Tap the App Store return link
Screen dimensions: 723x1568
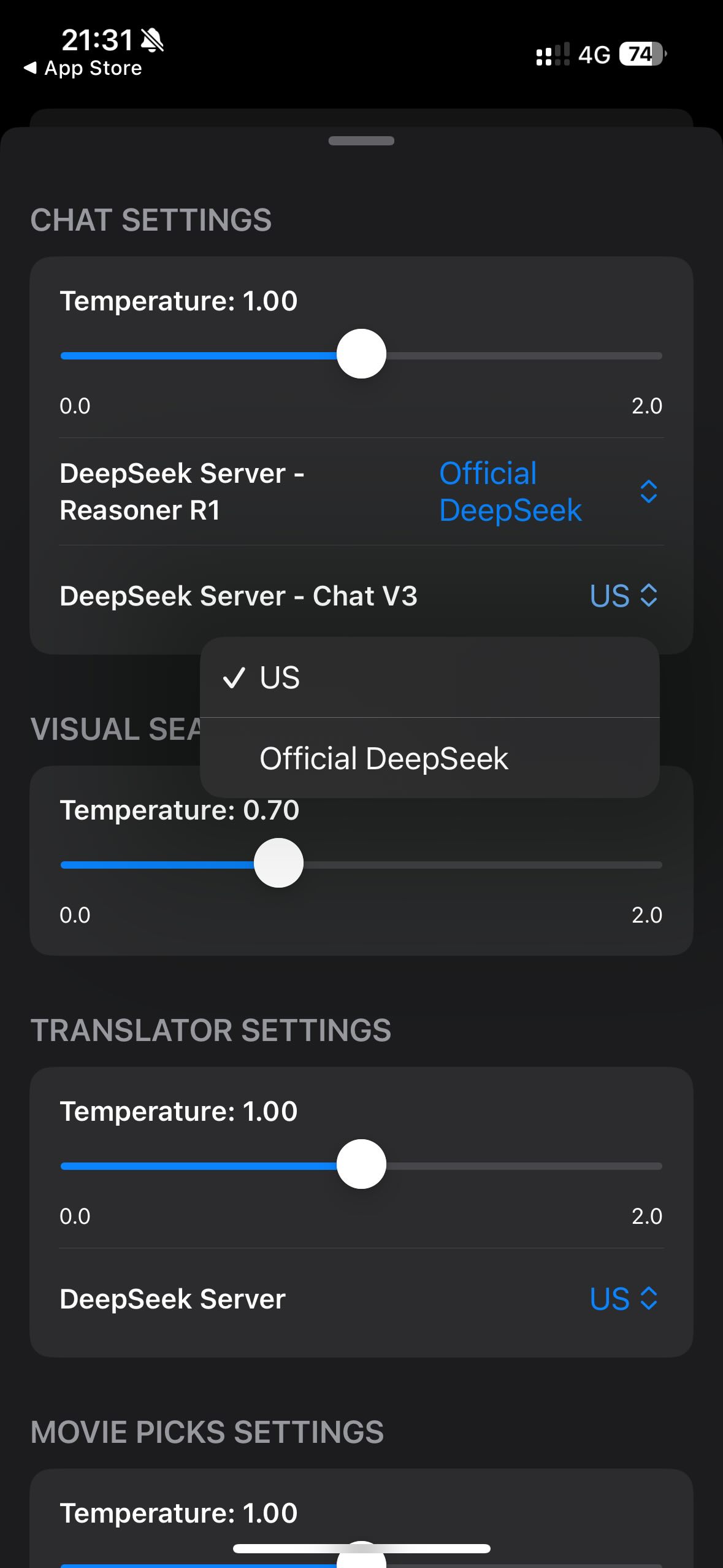coord(93,68)
